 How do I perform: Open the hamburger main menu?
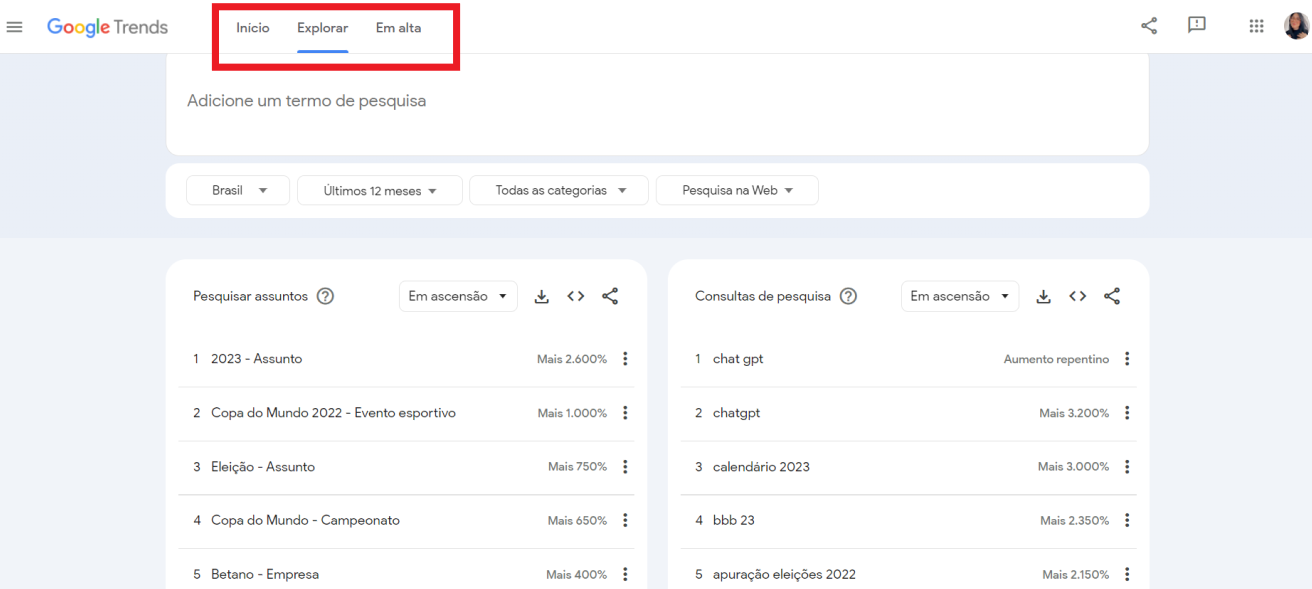tap(14, 27)
